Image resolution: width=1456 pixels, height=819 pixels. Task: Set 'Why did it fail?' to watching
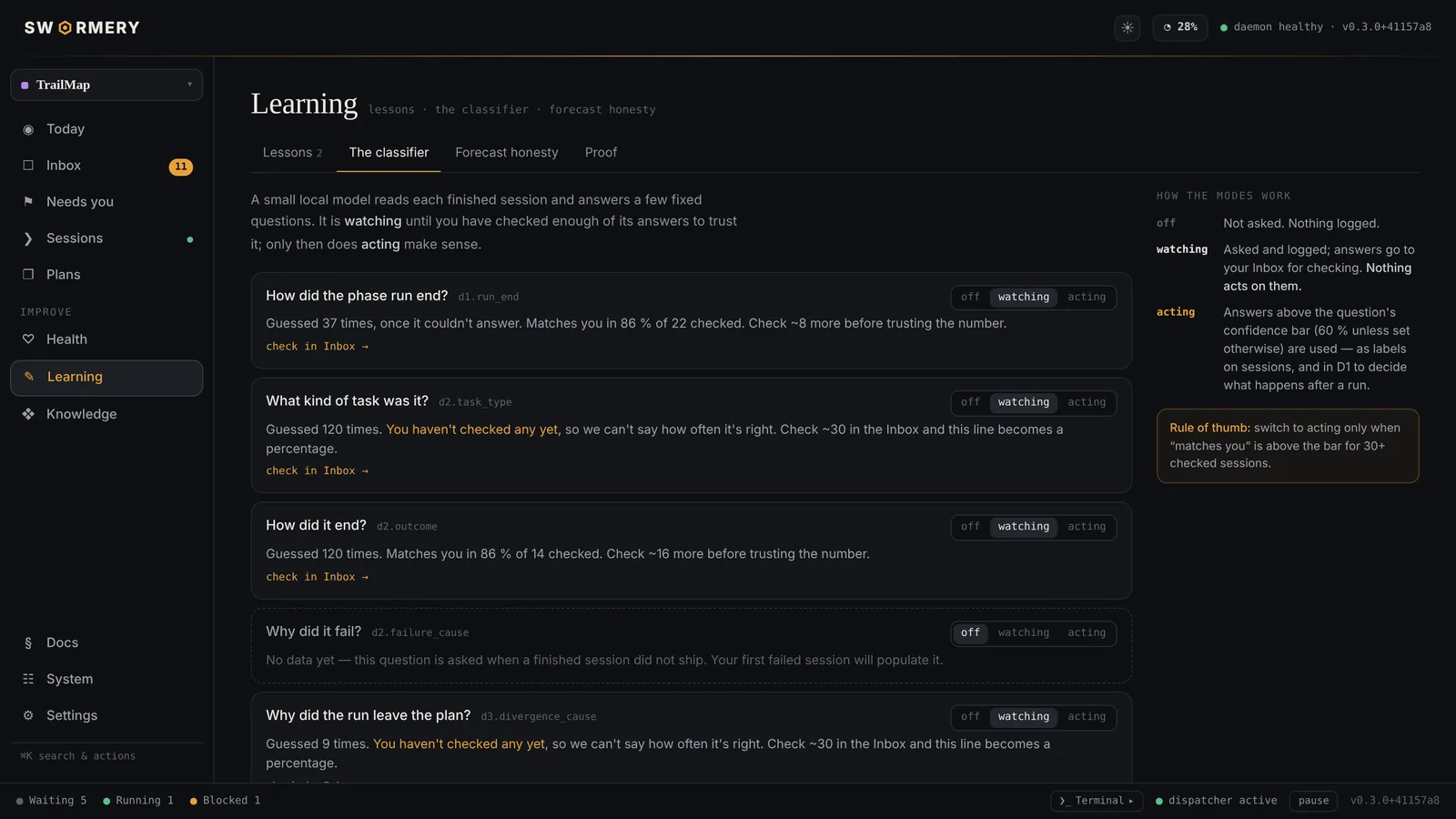pos(1024,633)
